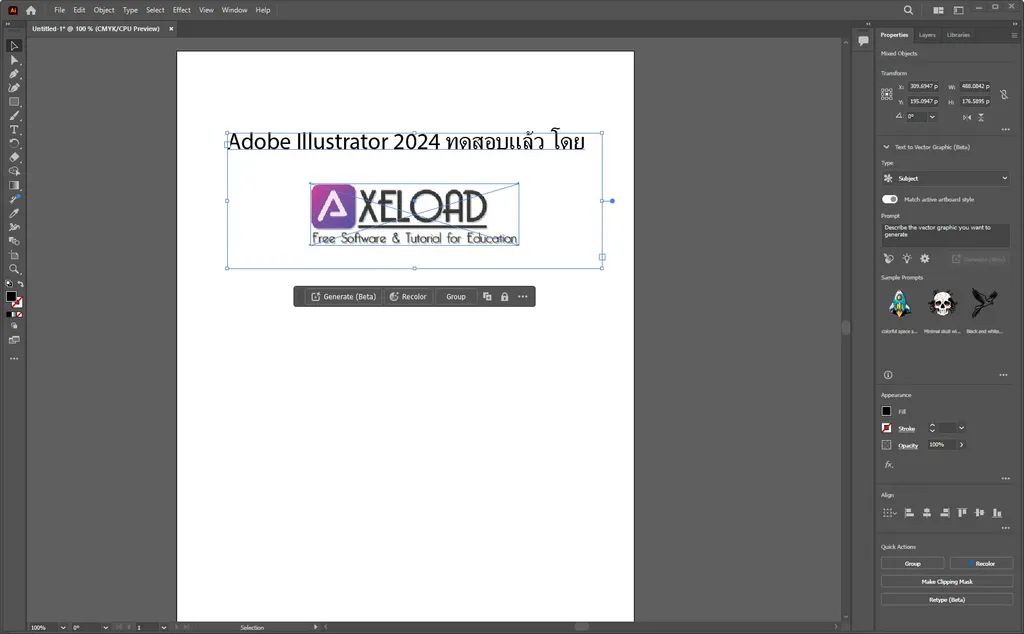
Task: Open the Subject type dropdown
Action: (x=945, y=178)
